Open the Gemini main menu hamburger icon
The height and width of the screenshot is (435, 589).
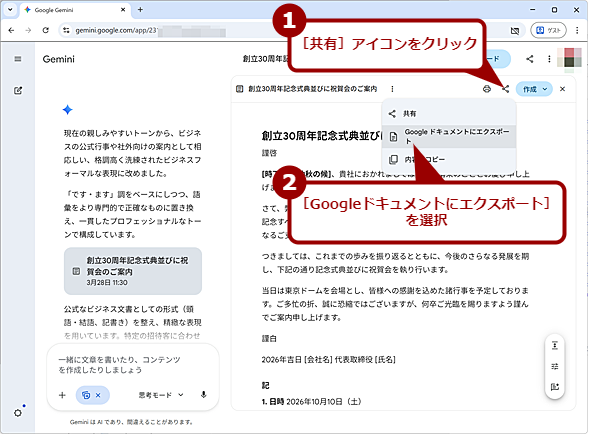(x=18, y=59)
